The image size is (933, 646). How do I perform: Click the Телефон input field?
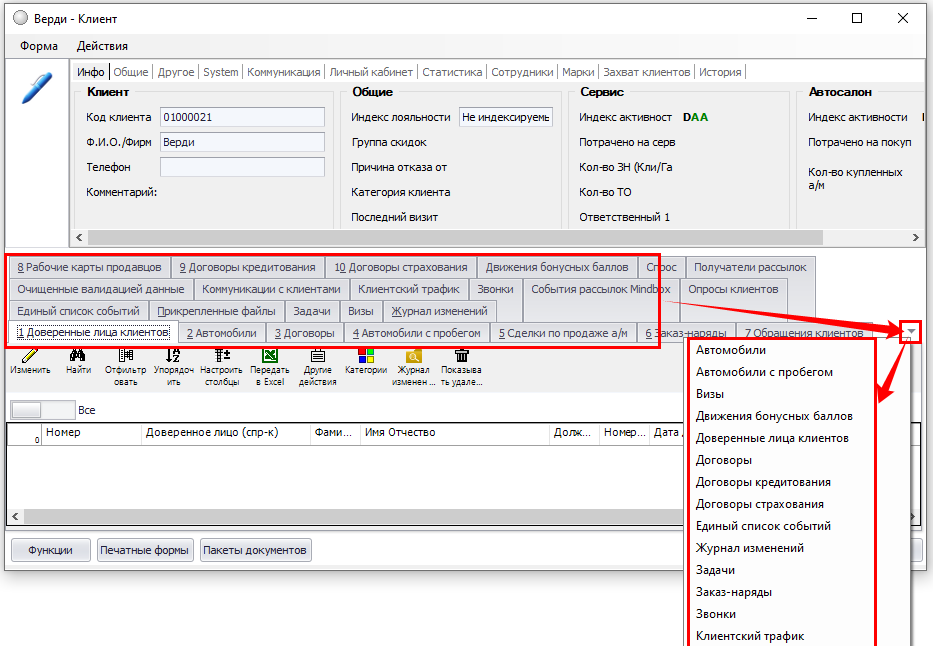(x=242, y=167)
